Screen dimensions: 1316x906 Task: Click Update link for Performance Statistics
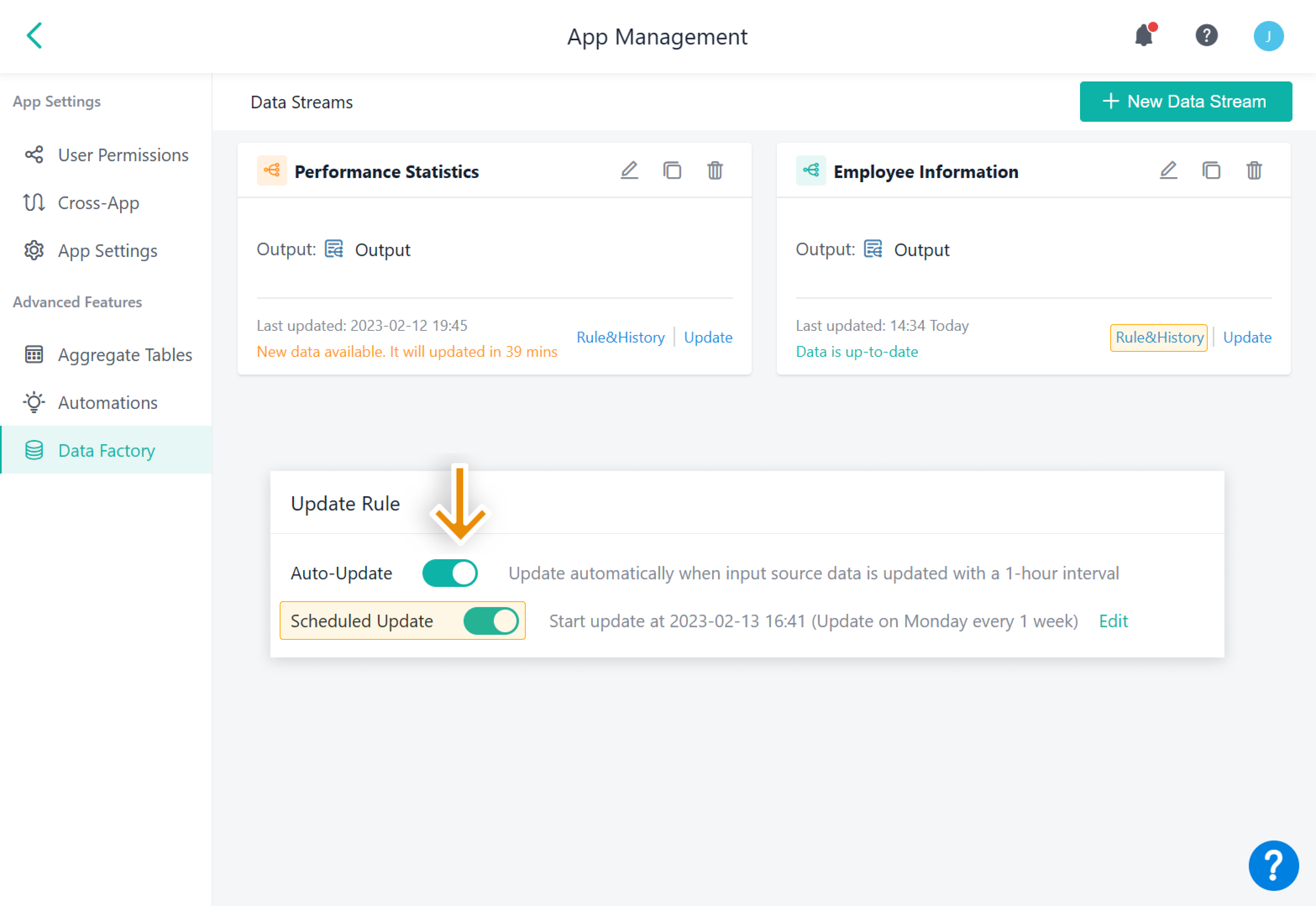(x=708, y=337)
